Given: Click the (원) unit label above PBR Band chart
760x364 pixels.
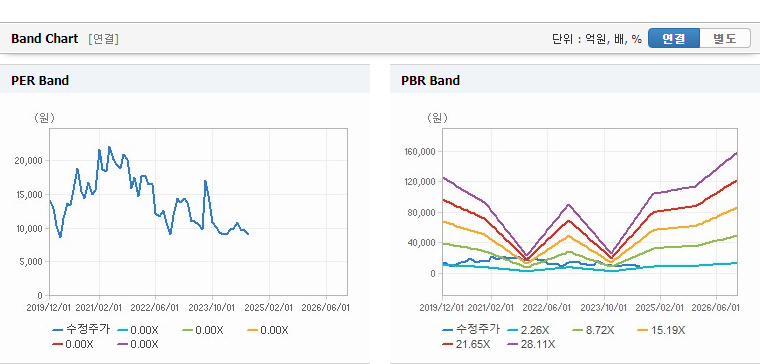Looking at the screenshot, I should [437, 118].
